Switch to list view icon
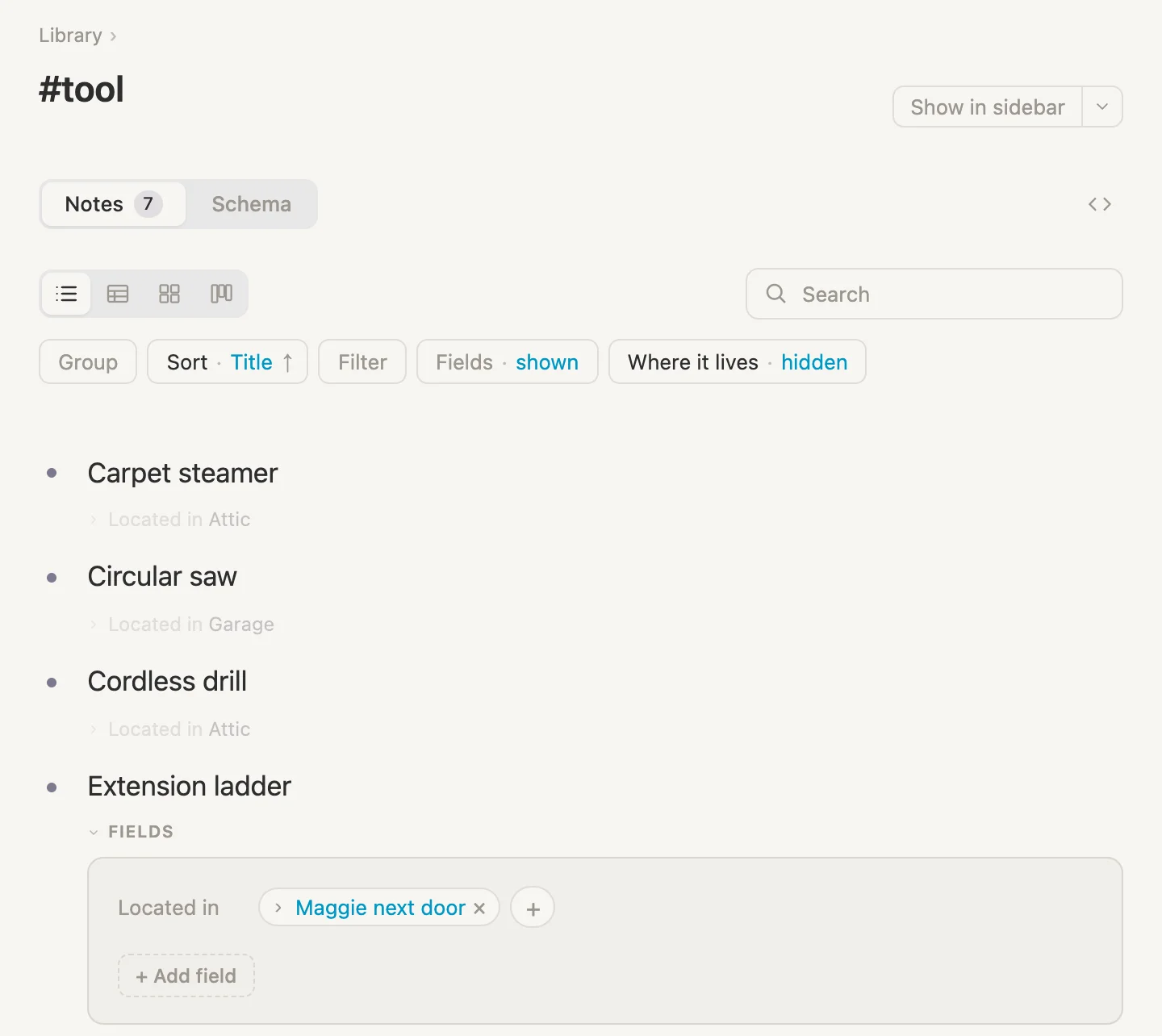The image size is (1162, 1036). [x=66, y=294]
